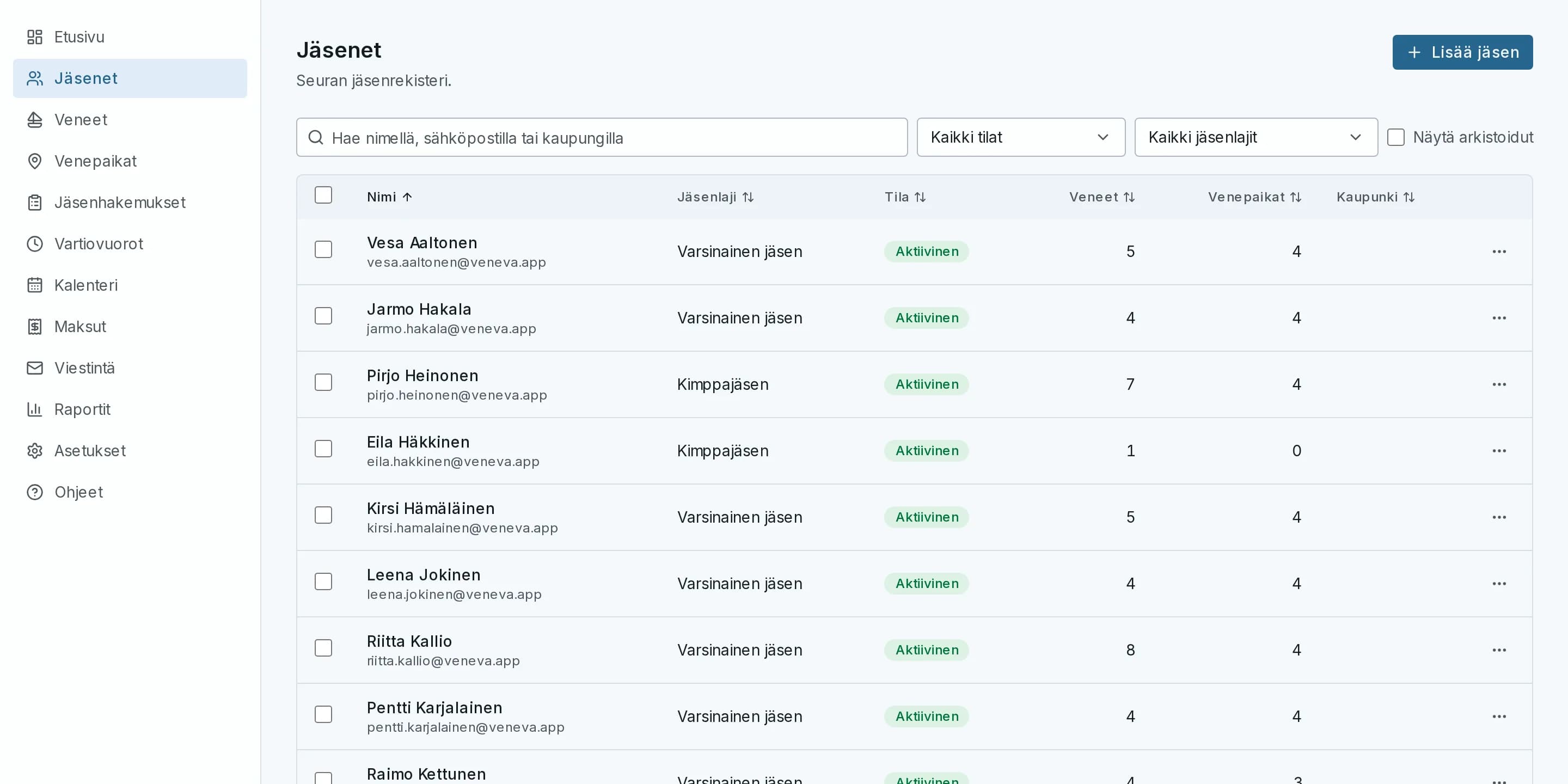Sort by the Kaupunki column
This screenshot has height=784, width=1568.
tap(1376, 197)
